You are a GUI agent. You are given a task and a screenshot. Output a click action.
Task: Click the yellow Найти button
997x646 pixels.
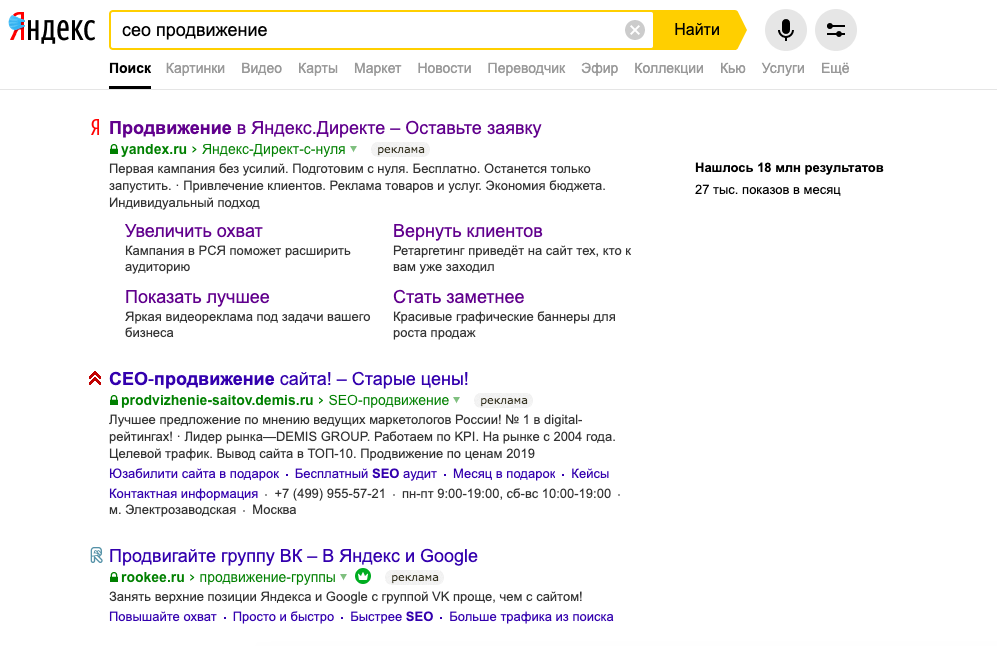tap(698, 30)
